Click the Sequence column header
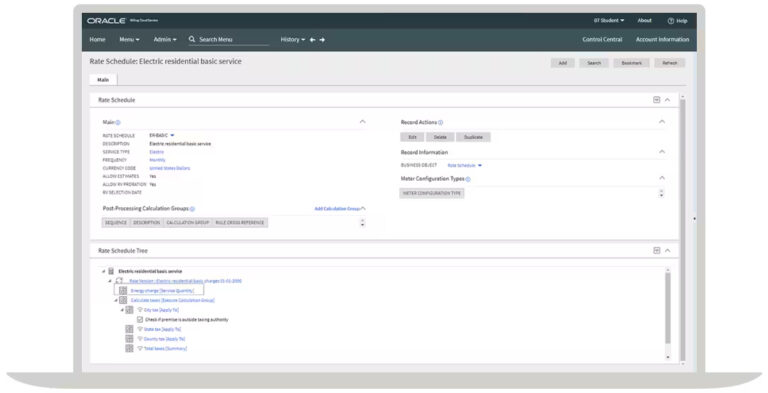The width and height of the screenshot is (768, 393). pyautogui.click(x=116, y=222)
